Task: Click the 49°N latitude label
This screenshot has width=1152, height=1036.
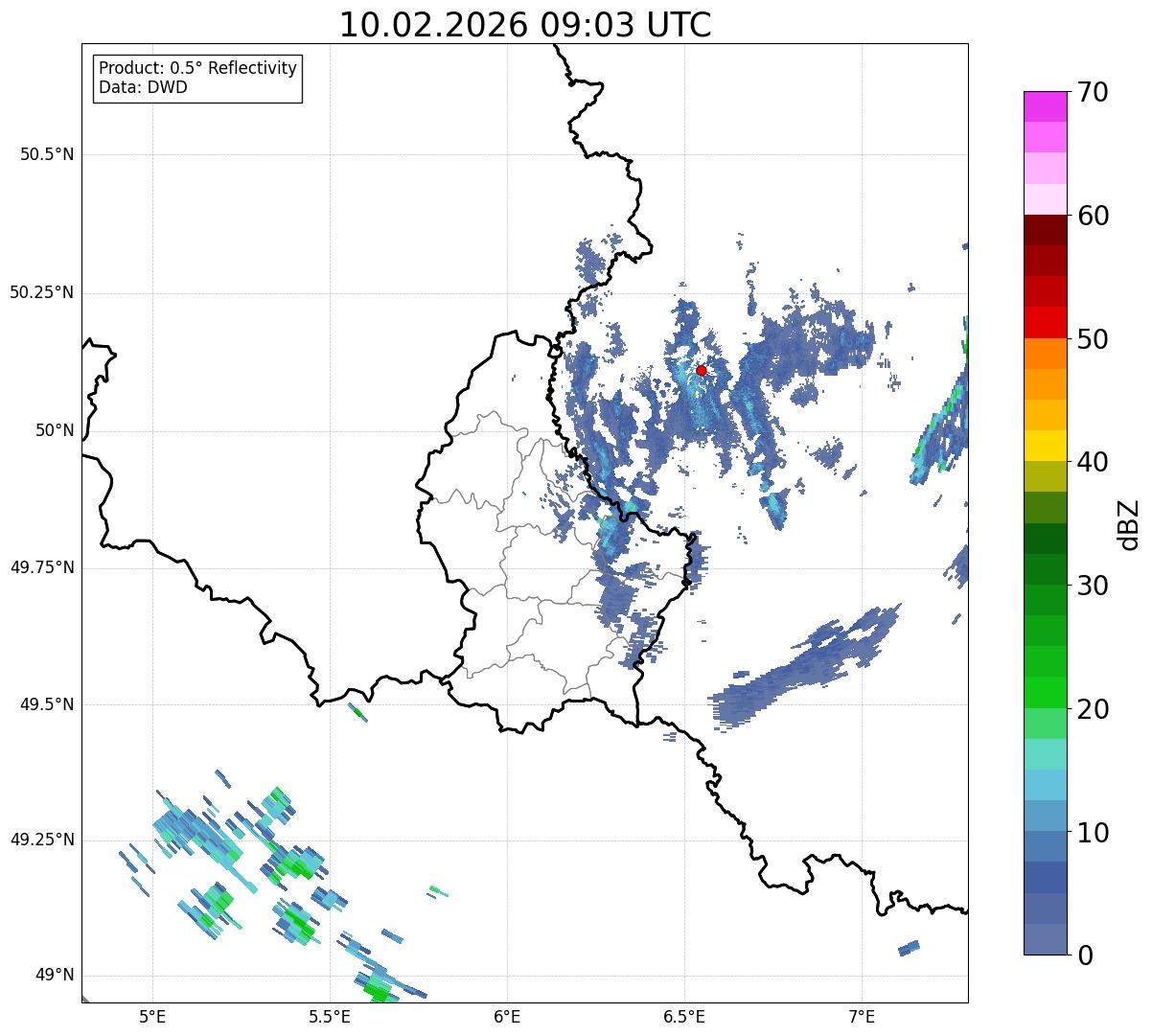Action: tap(54, 975)
